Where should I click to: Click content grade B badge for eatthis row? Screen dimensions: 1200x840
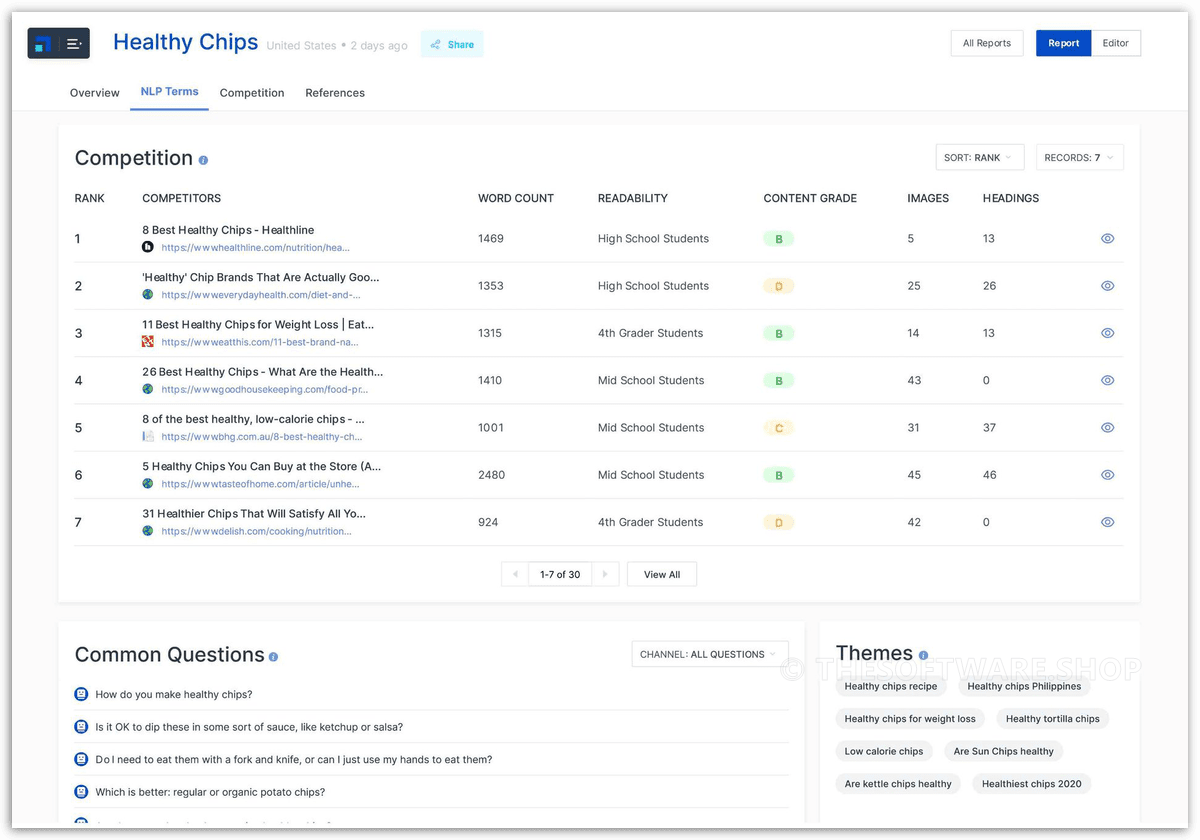tap(779, 334)
